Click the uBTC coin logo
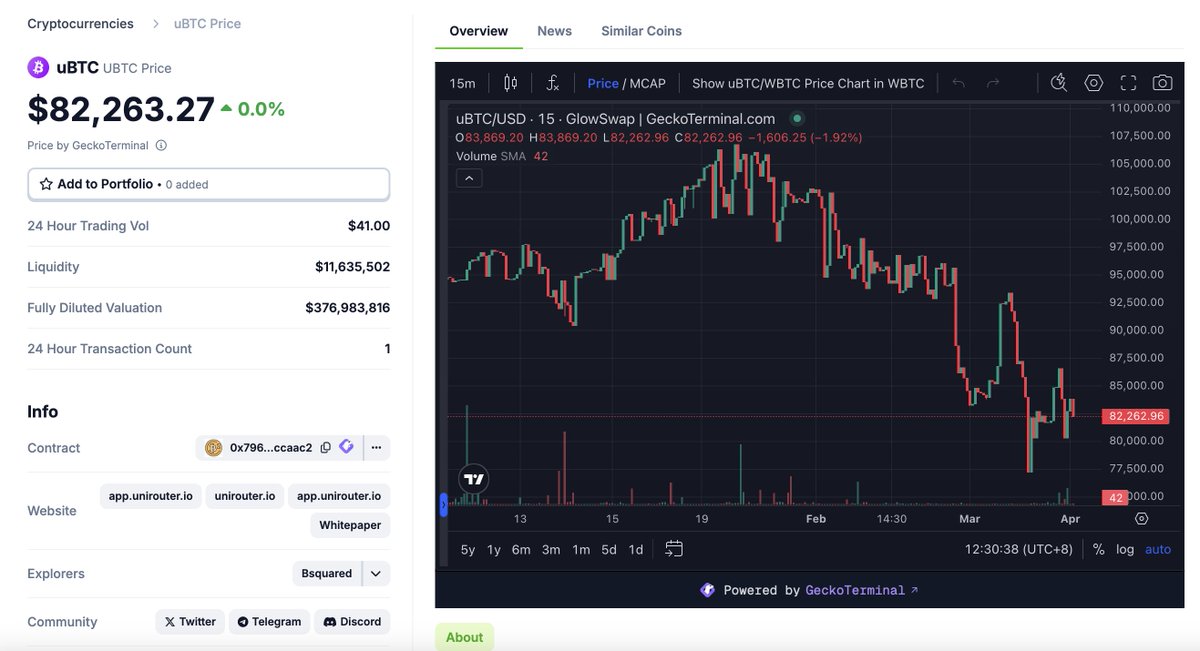This screenshot has height=651, width=1200. 38,68
